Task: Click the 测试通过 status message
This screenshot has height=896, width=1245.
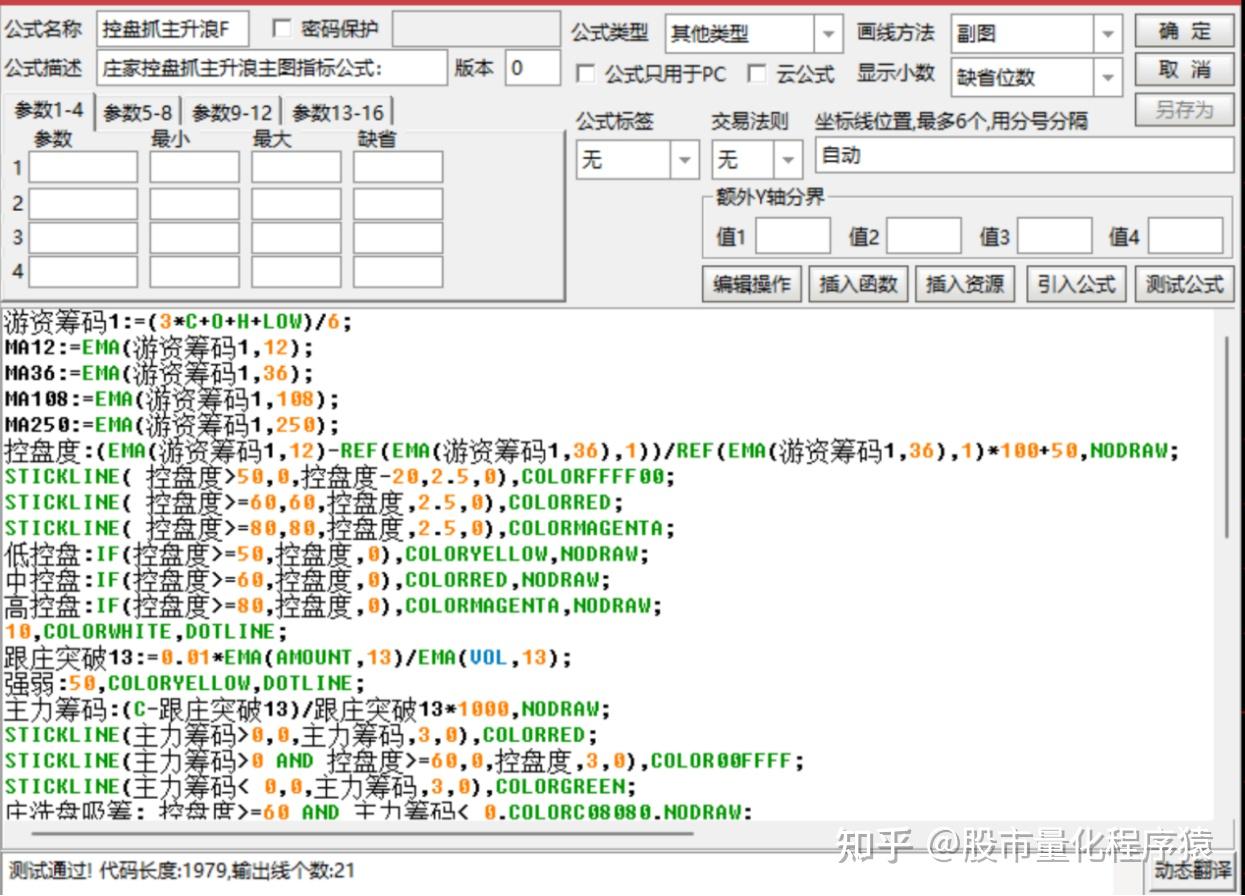Action: coord(180,871)
